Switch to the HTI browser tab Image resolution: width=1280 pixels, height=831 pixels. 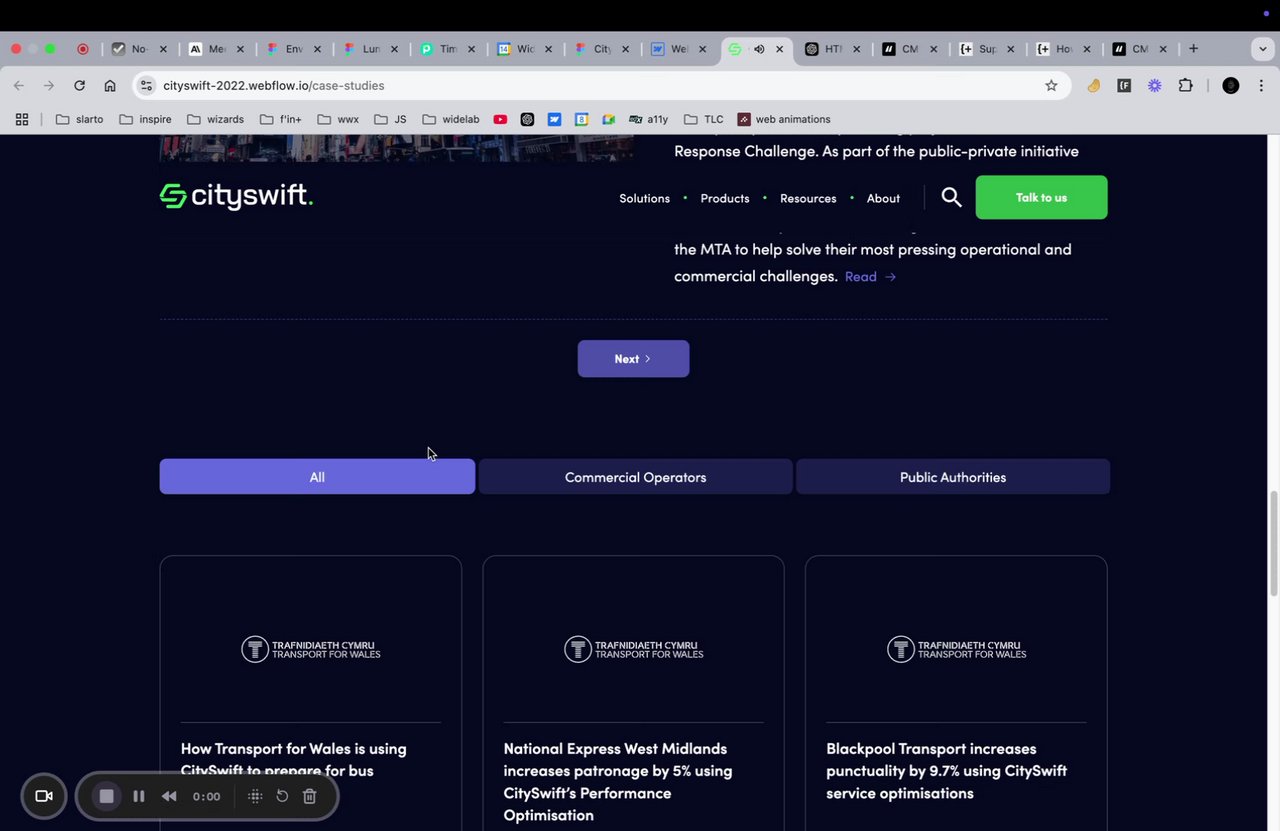[833, 49]
